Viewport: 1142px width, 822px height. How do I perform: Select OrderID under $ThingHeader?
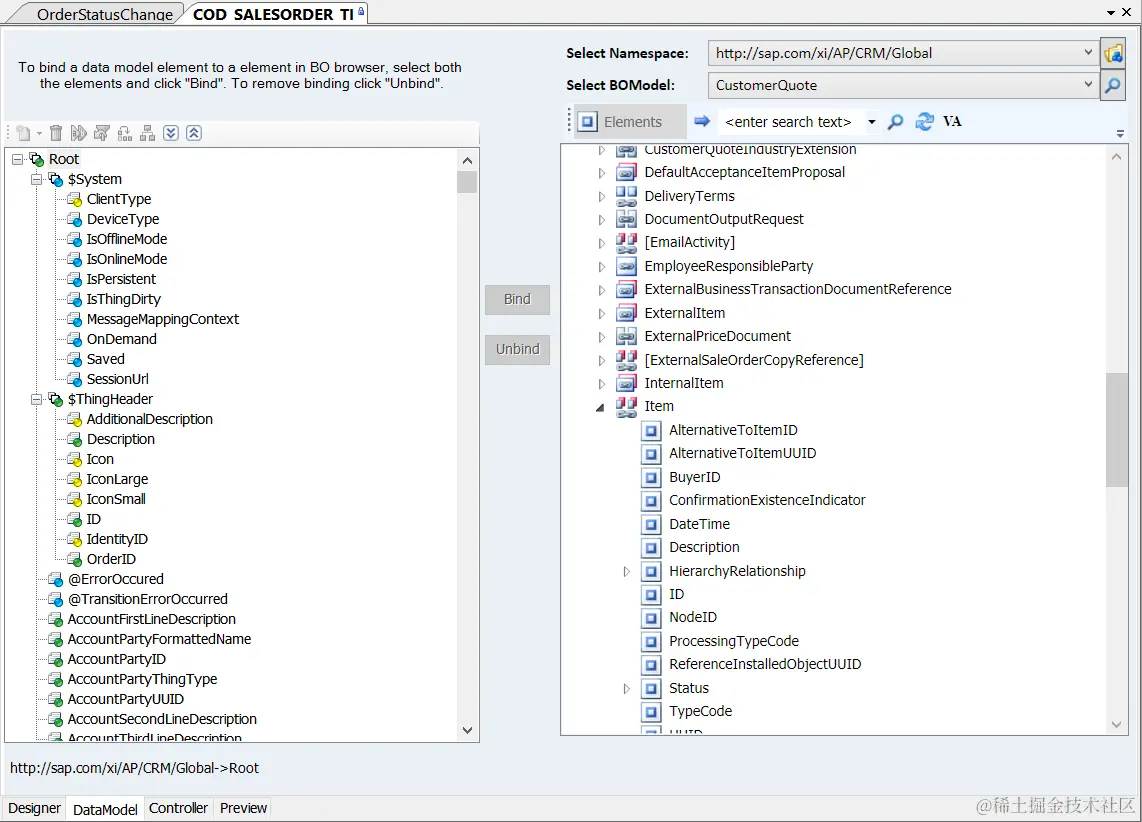pos(111,559)
